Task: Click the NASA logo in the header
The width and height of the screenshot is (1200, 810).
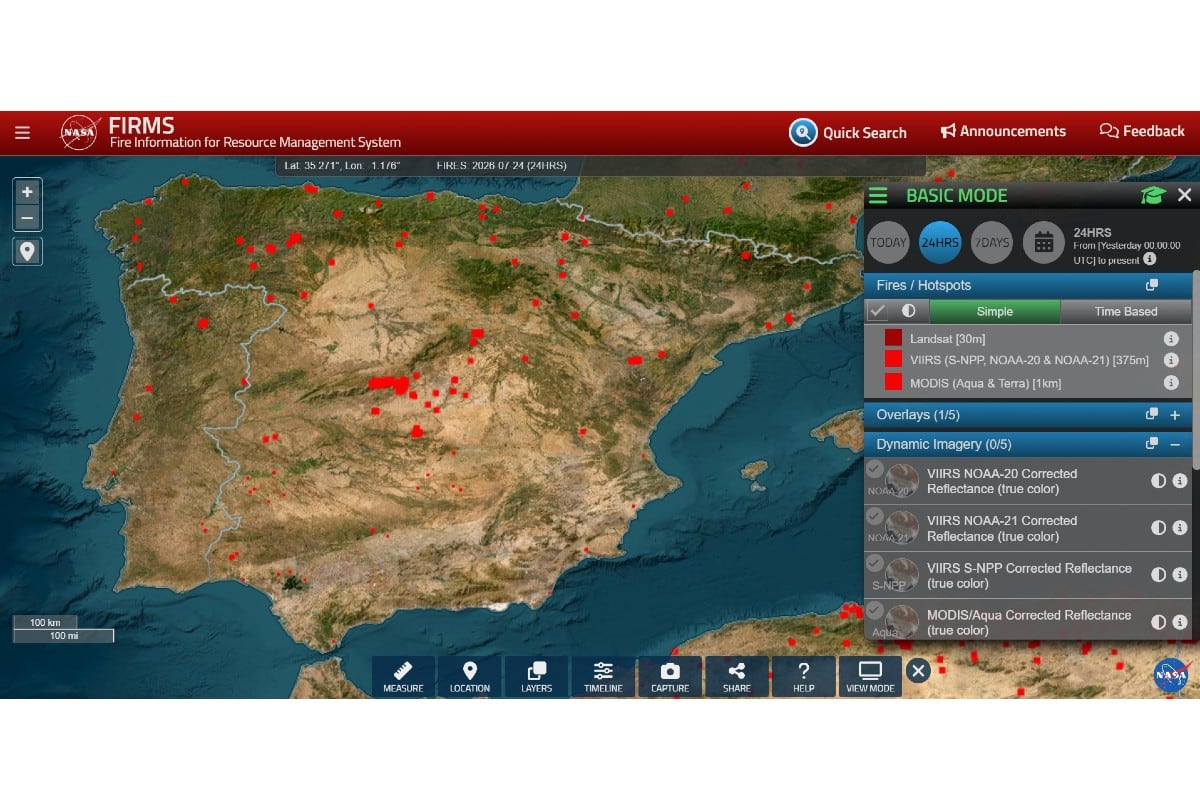Action: coord(79,133)
